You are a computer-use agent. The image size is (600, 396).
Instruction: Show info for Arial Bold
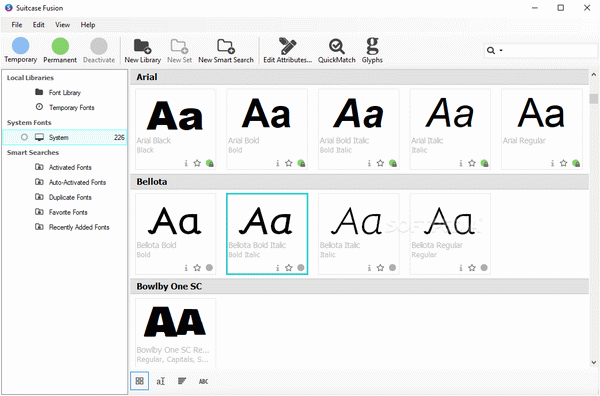click(277, 163)
